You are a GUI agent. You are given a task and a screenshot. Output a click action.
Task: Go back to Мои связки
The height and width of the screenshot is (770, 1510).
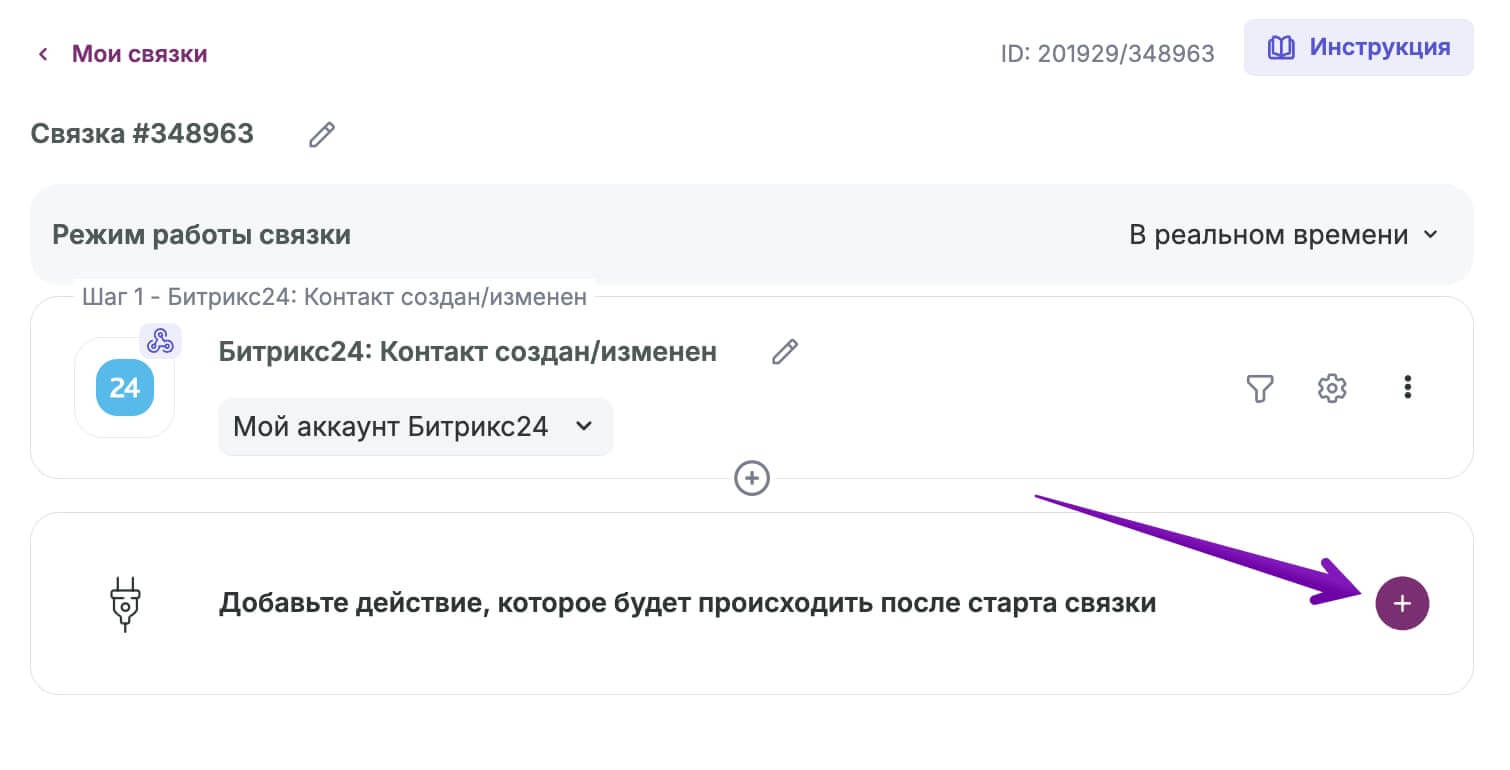coord(139,53)
